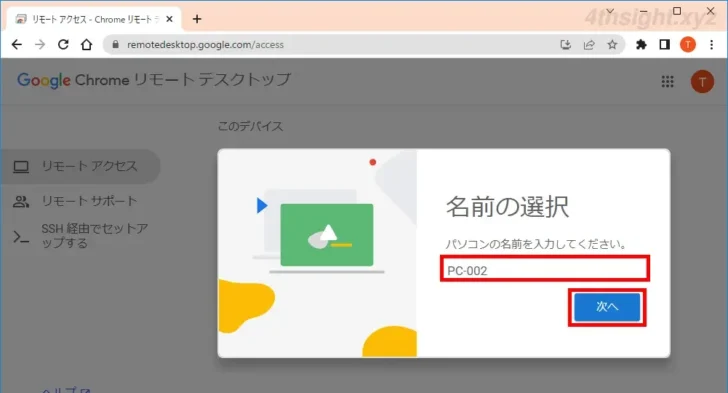
Task: Click the lock icon in the address bar
Action: point(116,45)
